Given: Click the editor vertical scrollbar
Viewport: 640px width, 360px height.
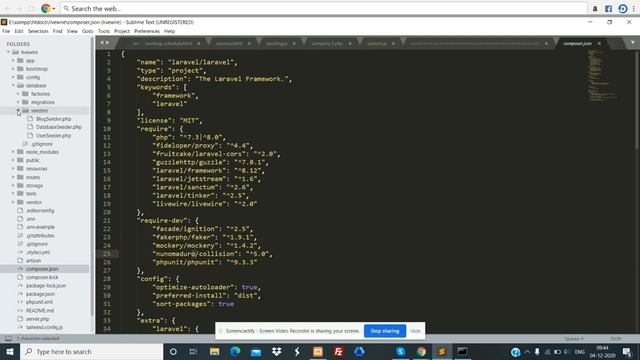Looking at the screenshot, I should point(637,100).
